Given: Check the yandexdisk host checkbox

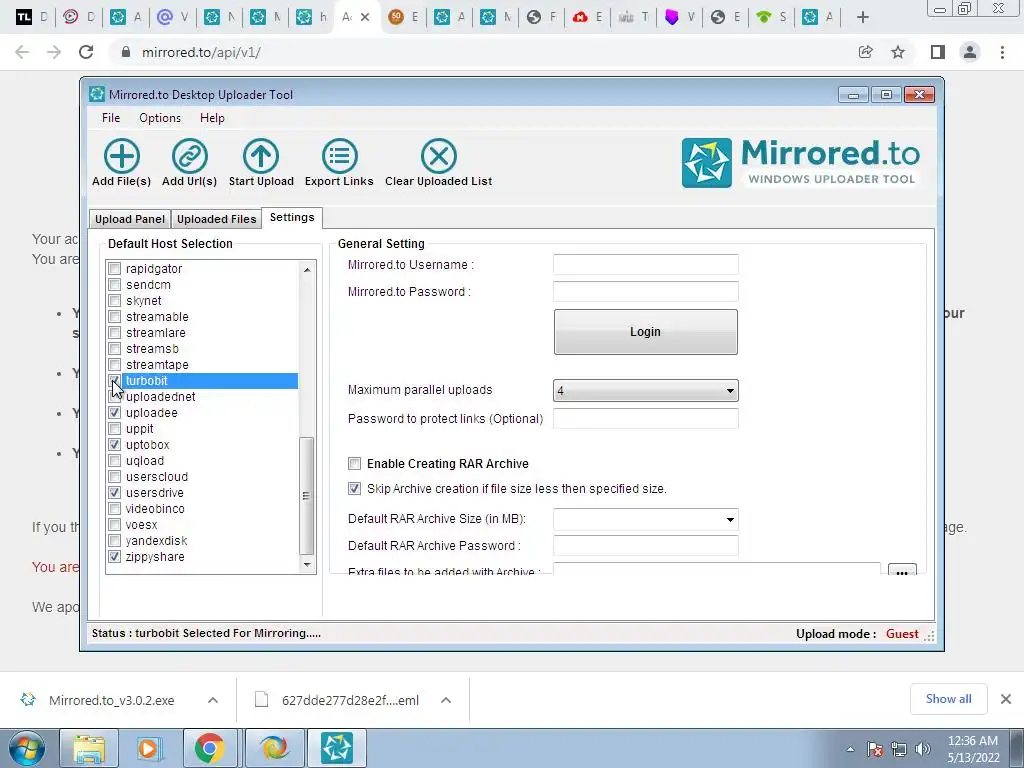Looking at the screenshot, I should pos(115,541).
